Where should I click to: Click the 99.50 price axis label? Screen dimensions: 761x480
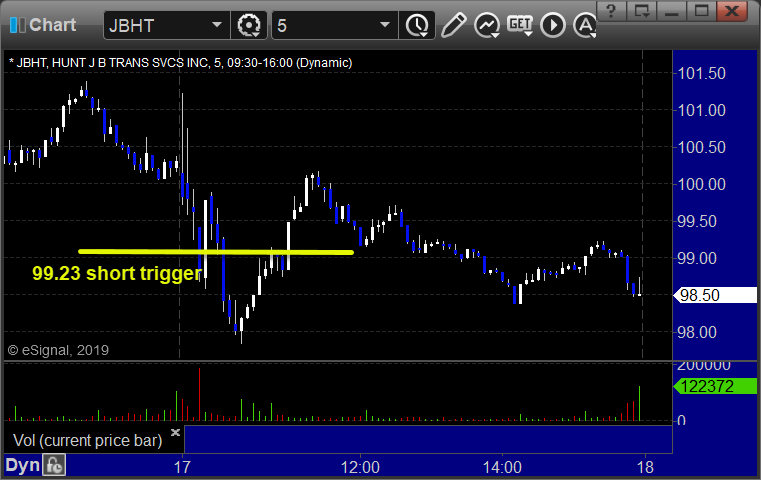point(697,221)
